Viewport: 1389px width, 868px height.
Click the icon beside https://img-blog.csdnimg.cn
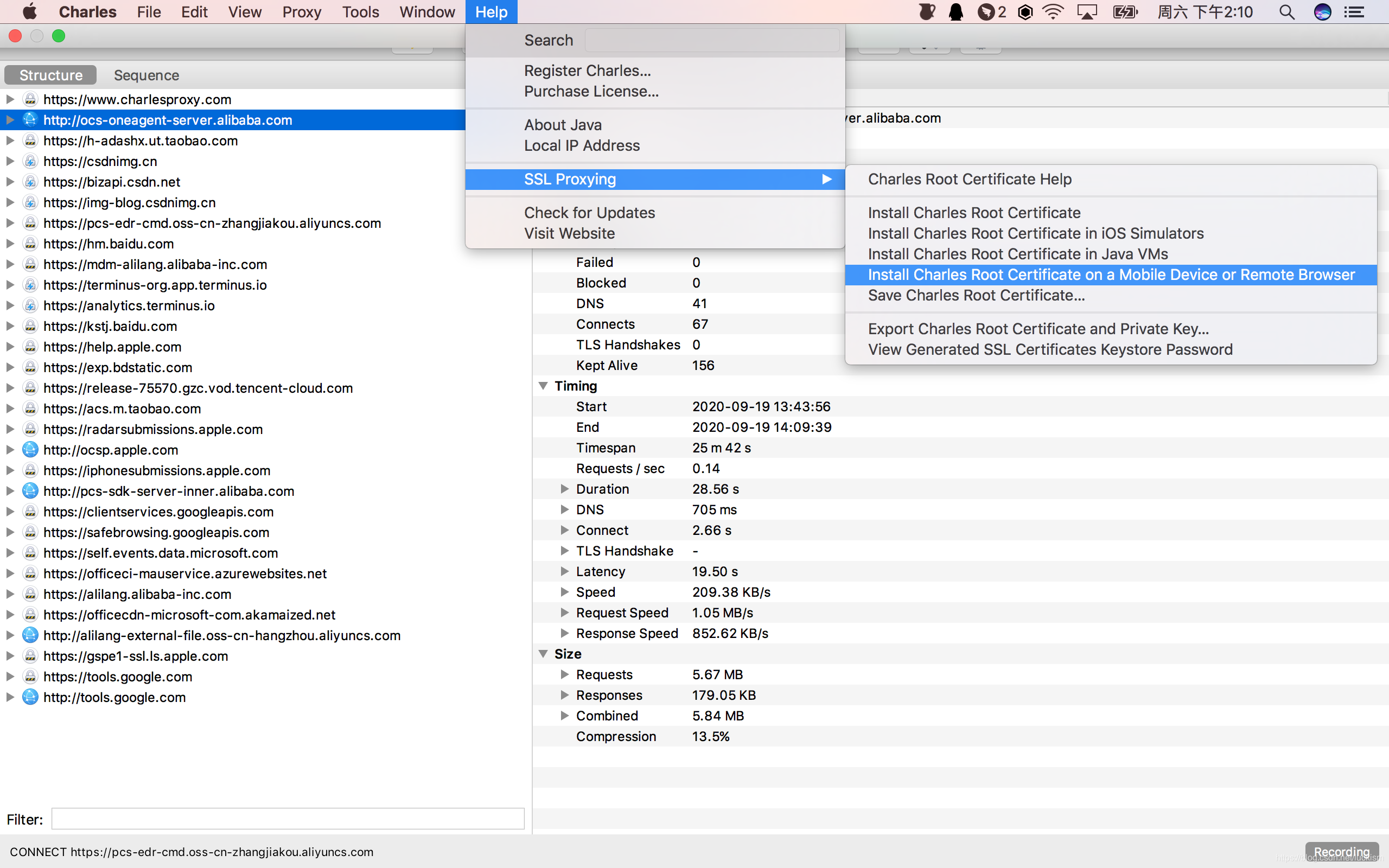pos(30,202)
